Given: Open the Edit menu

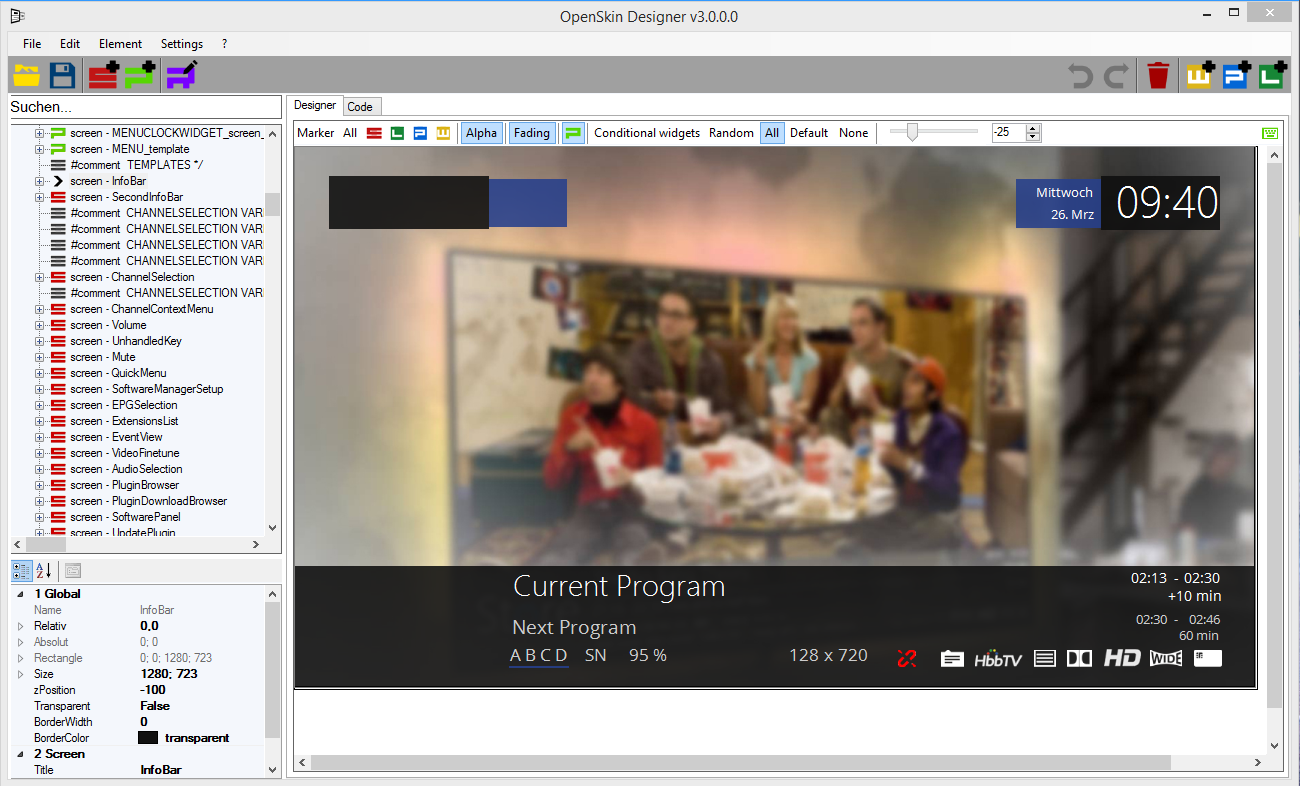Looking at the screenshot, I should point(70,44).
